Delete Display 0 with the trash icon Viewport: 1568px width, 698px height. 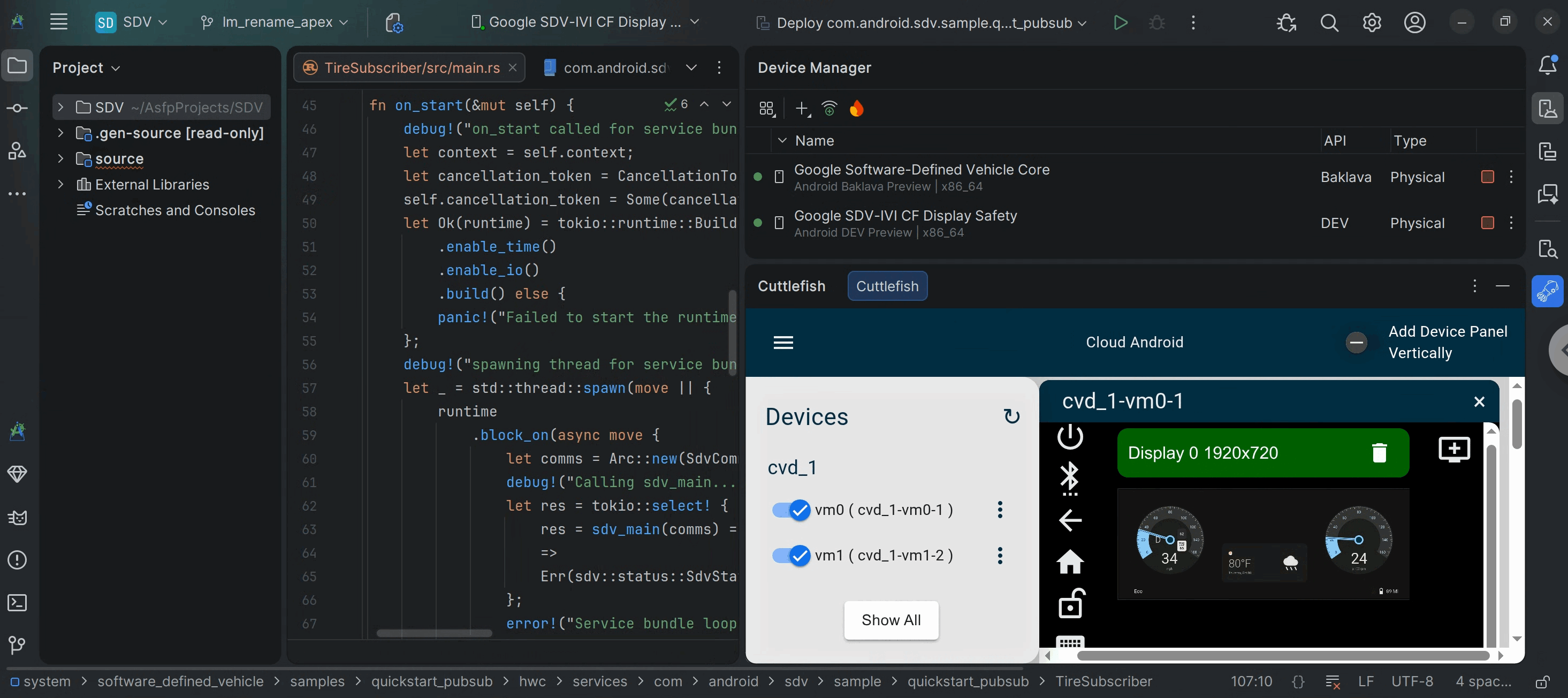(x=1379, y=452)
